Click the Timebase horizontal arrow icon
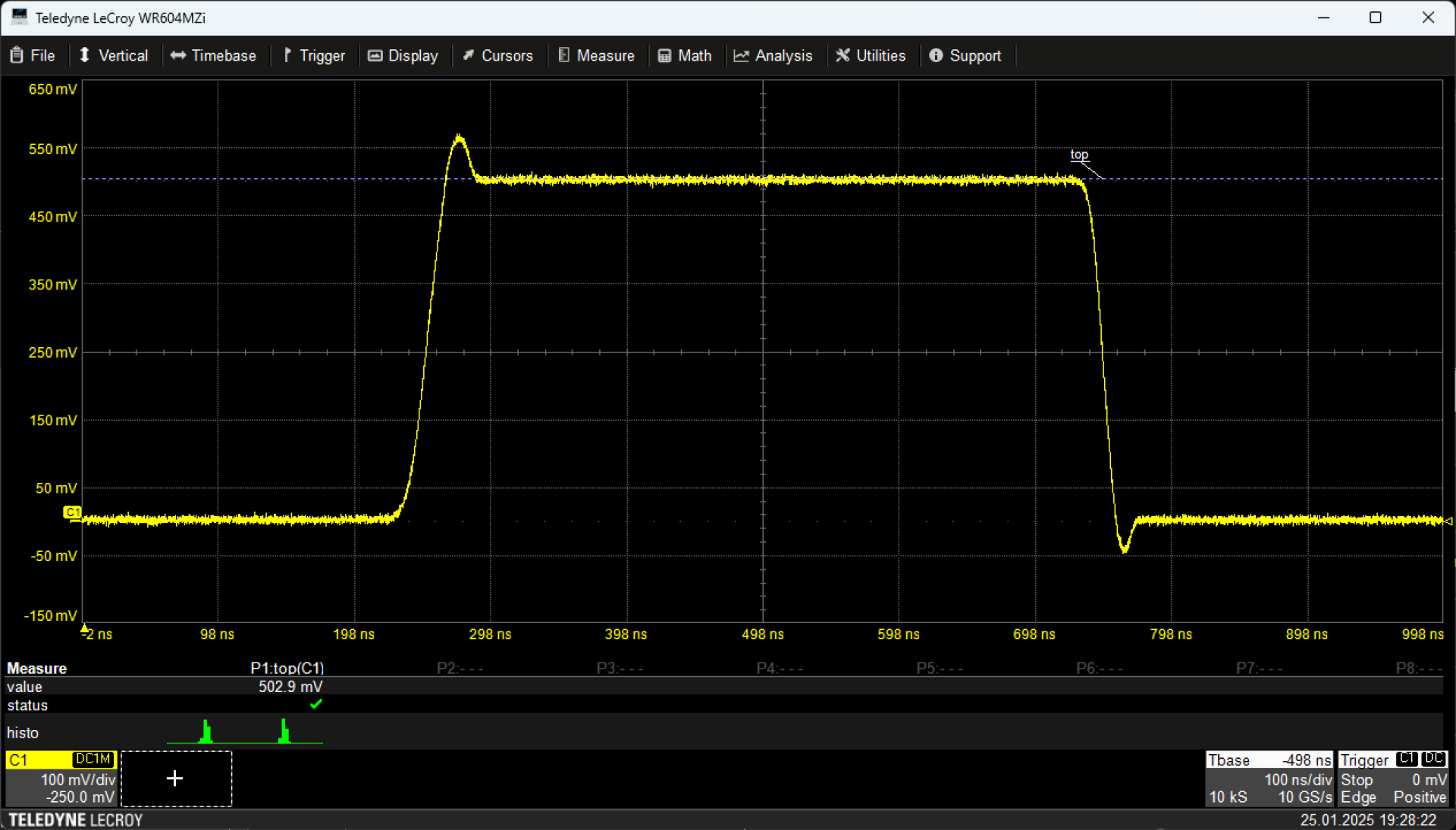This screenshot has width=1456, height=830. click(178, 55)
